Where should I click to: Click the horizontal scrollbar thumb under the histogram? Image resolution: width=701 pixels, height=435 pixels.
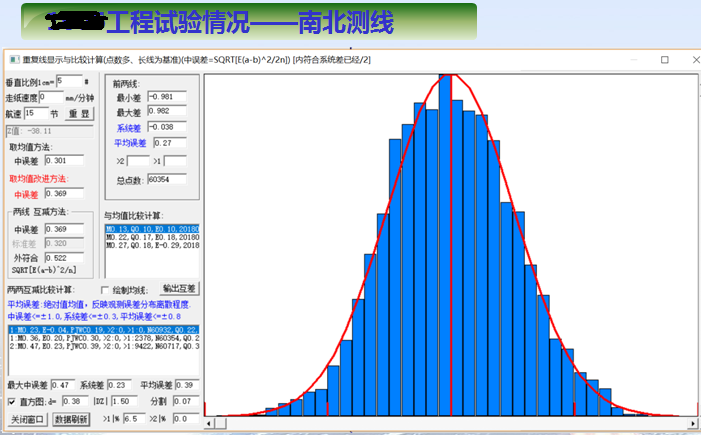pyautogui.click(x=220, y=422)
